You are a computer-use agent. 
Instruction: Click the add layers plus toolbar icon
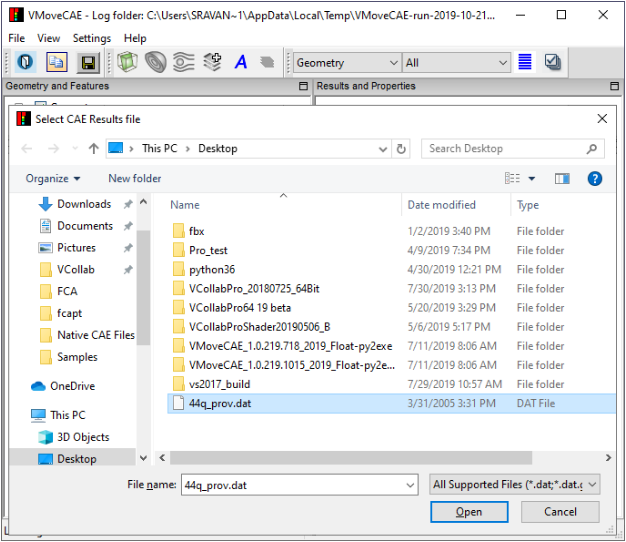[x=212, y=62]
